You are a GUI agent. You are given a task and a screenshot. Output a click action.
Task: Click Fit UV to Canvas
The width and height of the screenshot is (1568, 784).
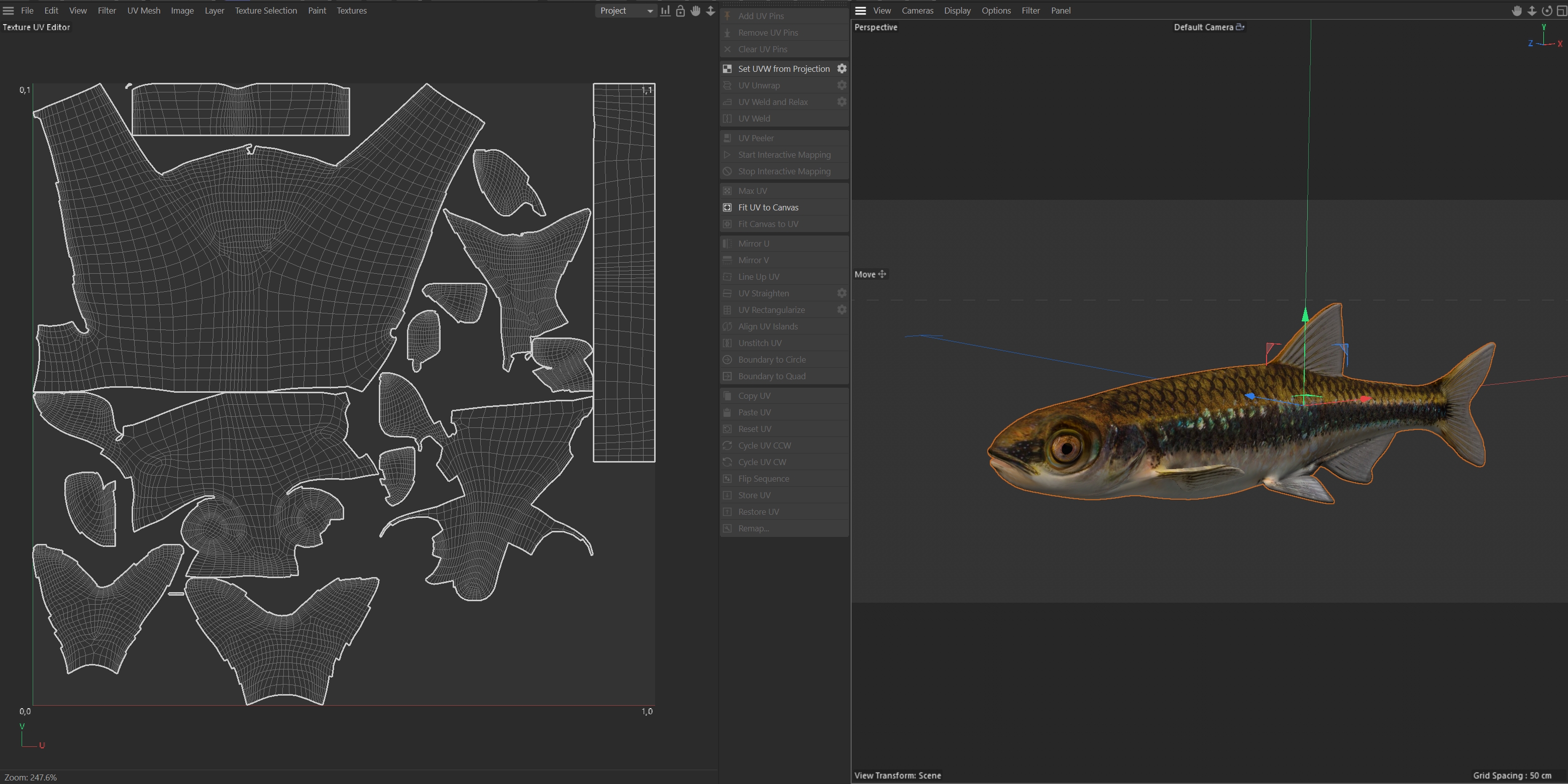pyautogui.click(x=768, y=207)
